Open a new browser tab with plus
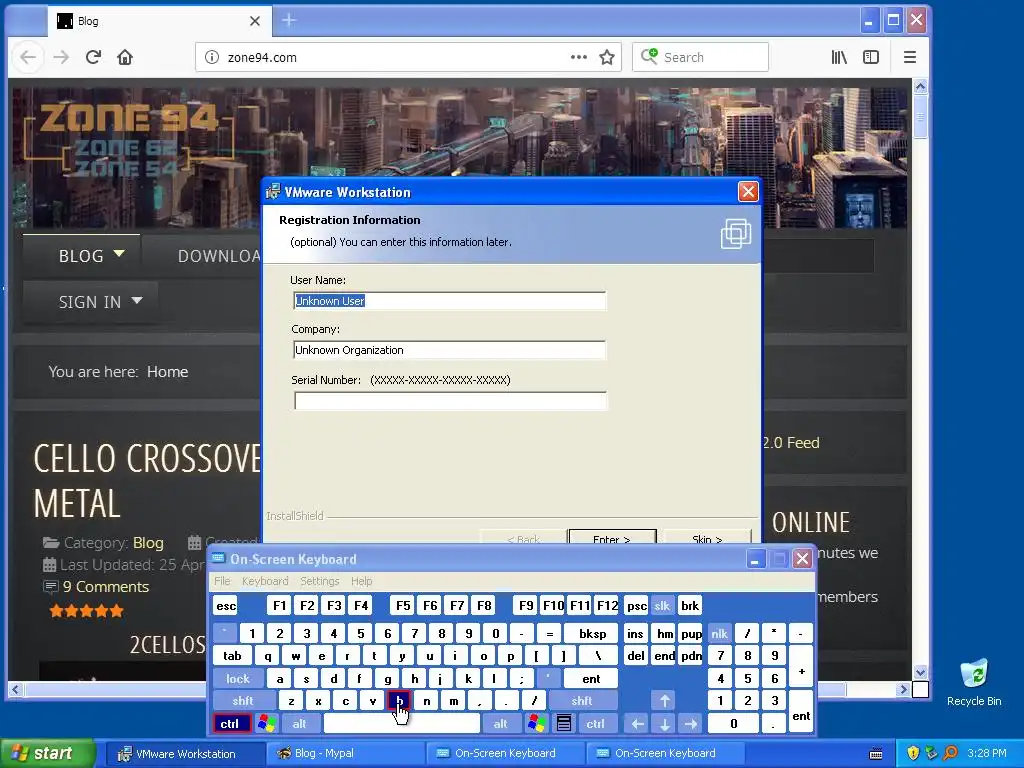 pos(289,21)
